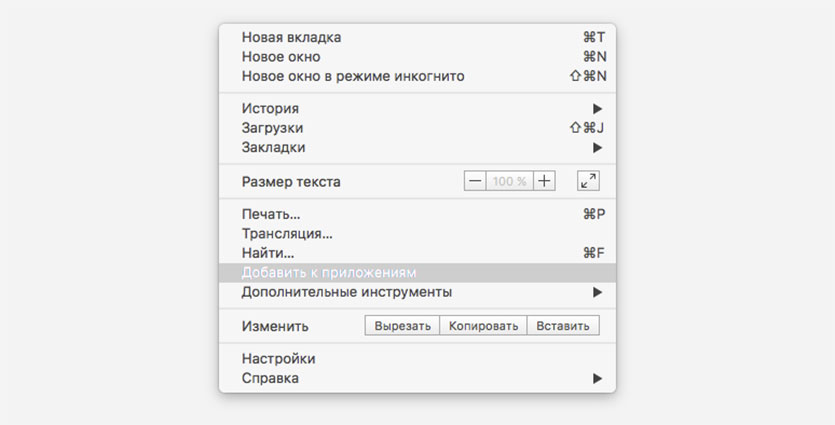Click Найти… in the menu
The height and width of the screenshot is (425, 835).
268,253
